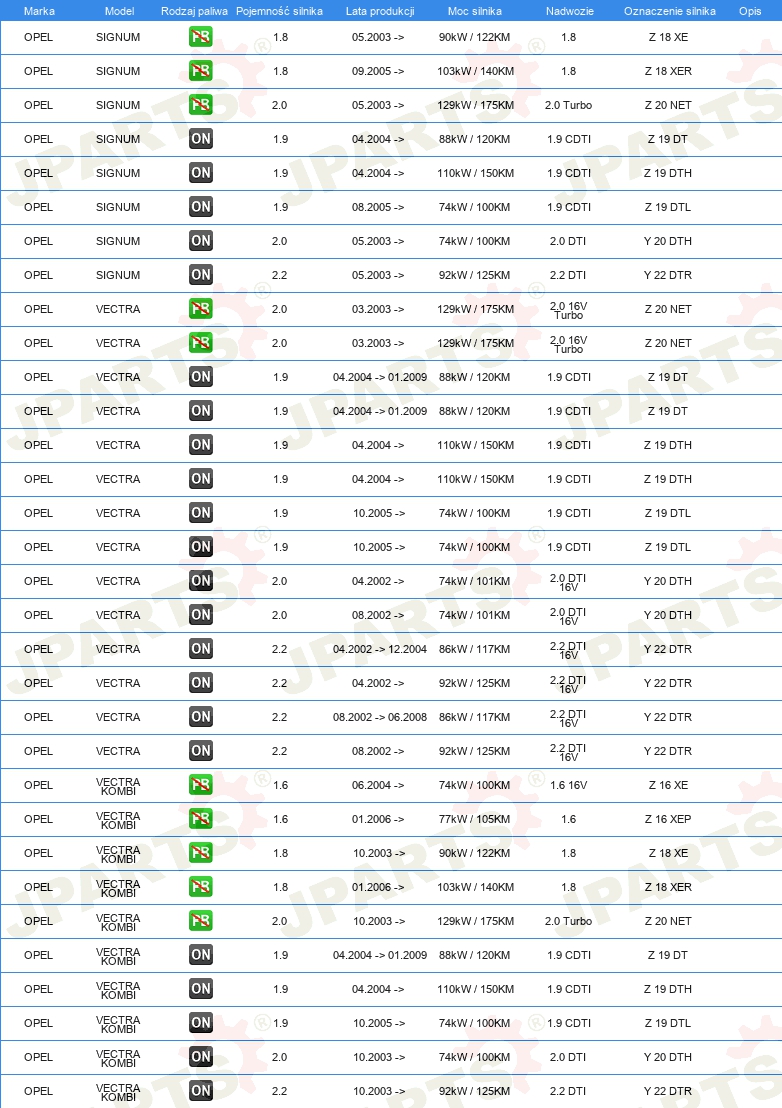Click the petrol icon for Vectra Kombi Z 20 NET
The height and width of the screenshot is (1108, 782).
(201, 921)
